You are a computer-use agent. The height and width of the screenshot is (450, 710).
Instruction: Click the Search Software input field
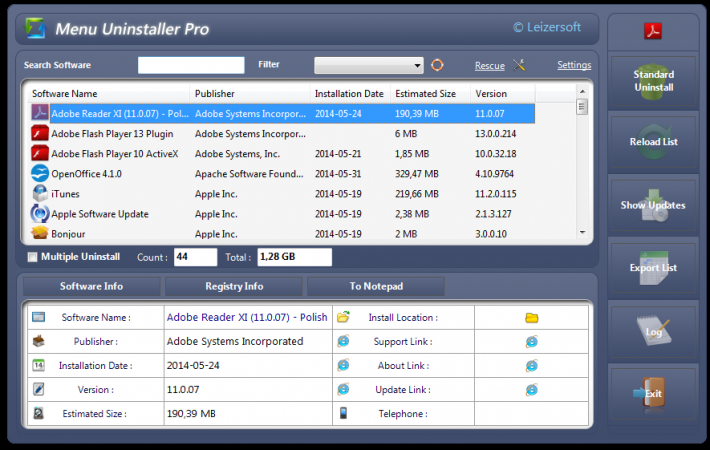click(191, 65)
